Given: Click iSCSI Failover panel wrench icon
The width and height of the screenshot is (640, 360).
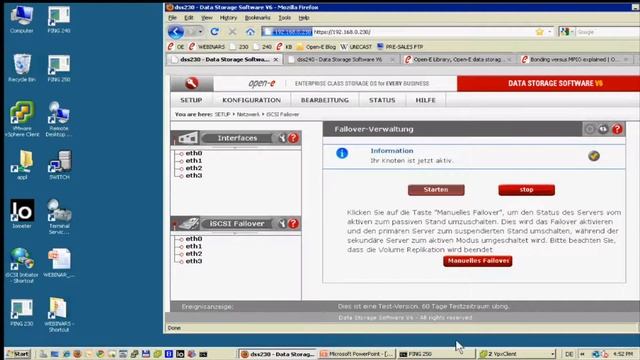Looking at the screenshot, I should (x=282, y=224).
